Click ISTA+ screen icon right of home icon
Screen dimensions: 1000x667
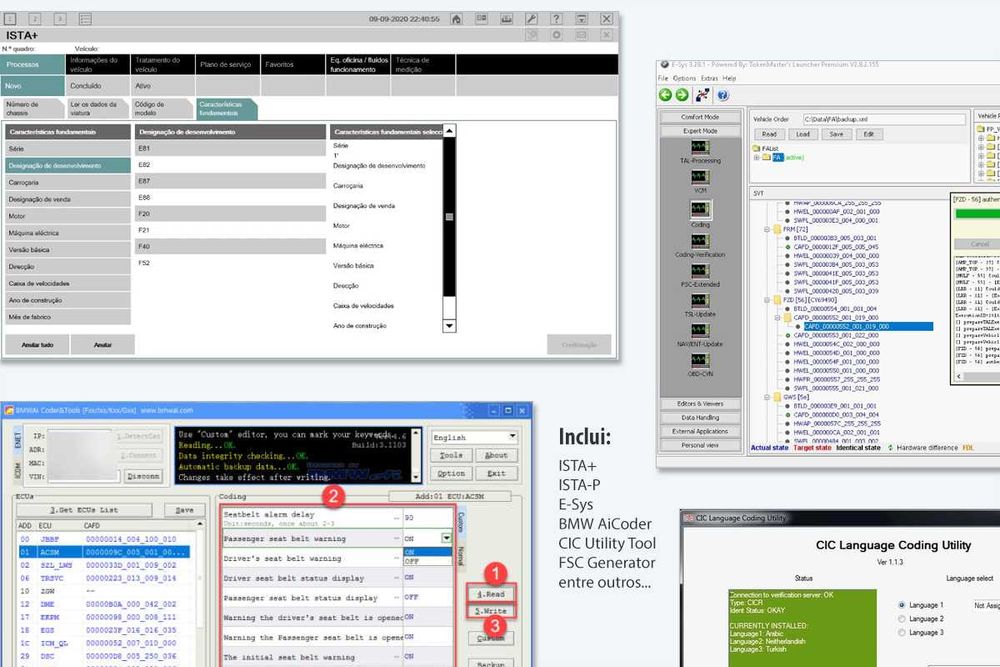[482, 19]
